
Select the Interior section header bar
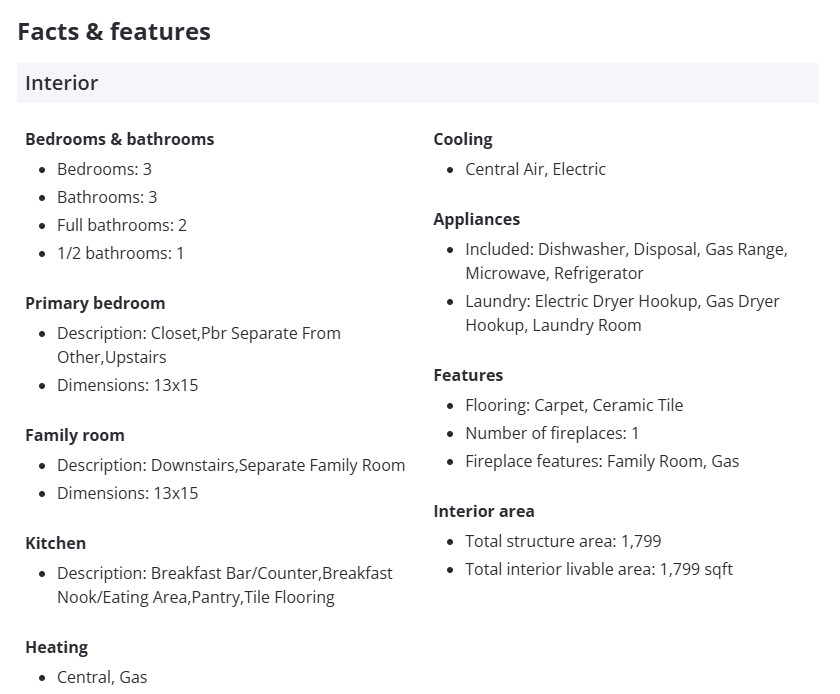[417, 83]
